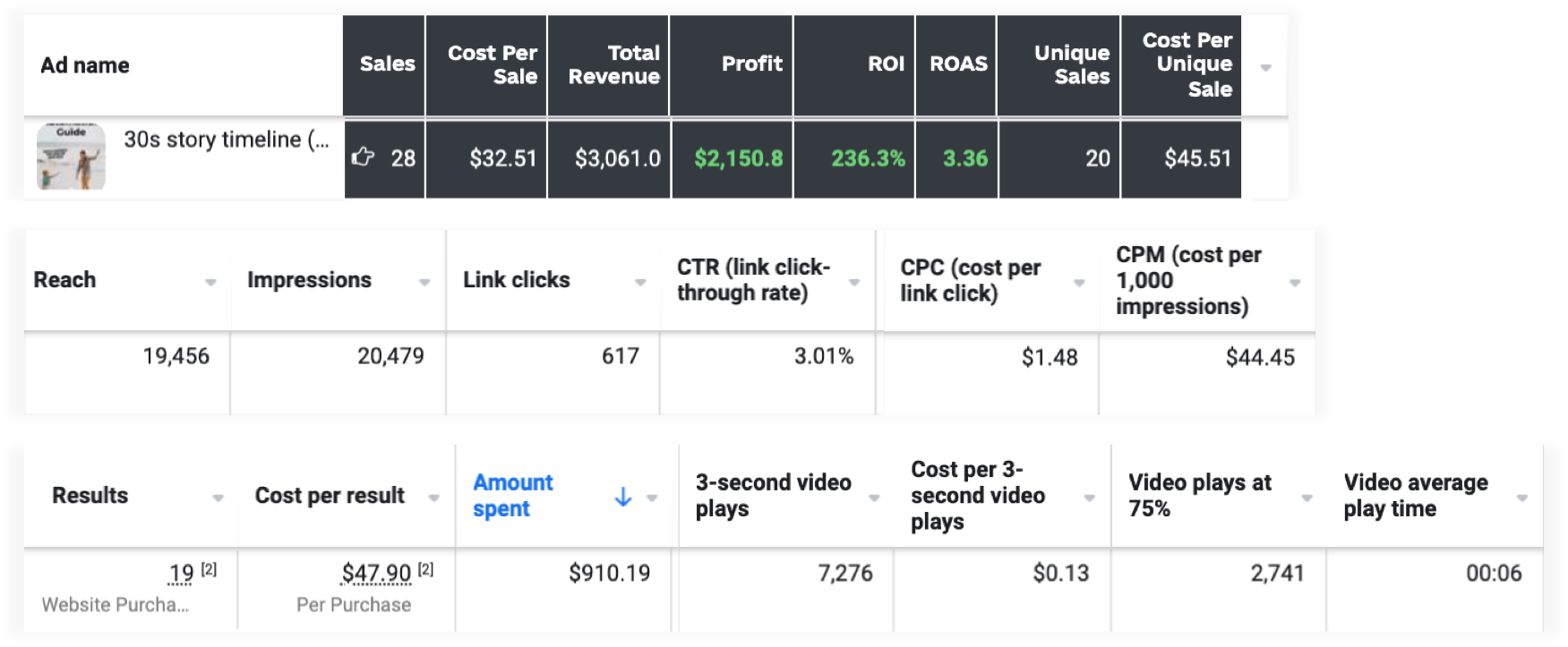Open the Impressions column dropdown arrow

point(424,283)
